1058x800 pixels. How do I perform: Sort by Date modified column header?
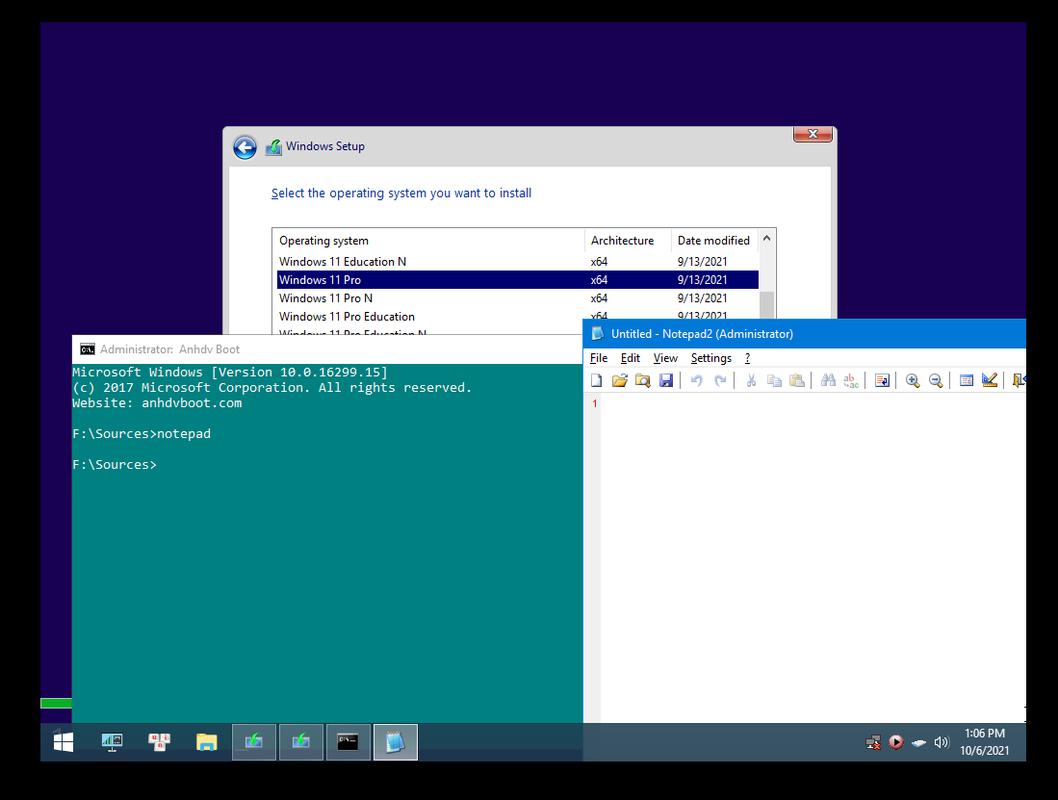(x=715, y=241)
